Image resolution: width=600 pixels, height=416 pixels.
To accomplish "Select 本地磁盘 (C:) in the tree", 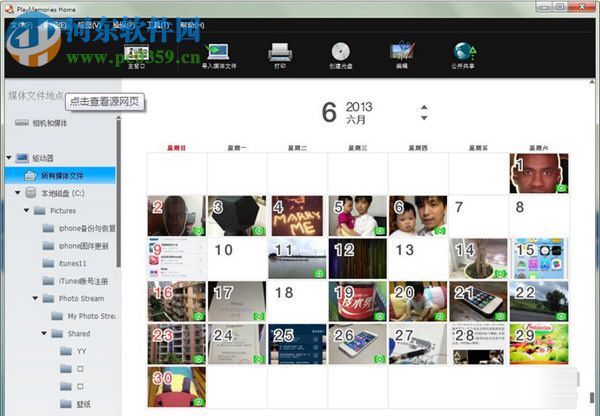I will [55, 193].
